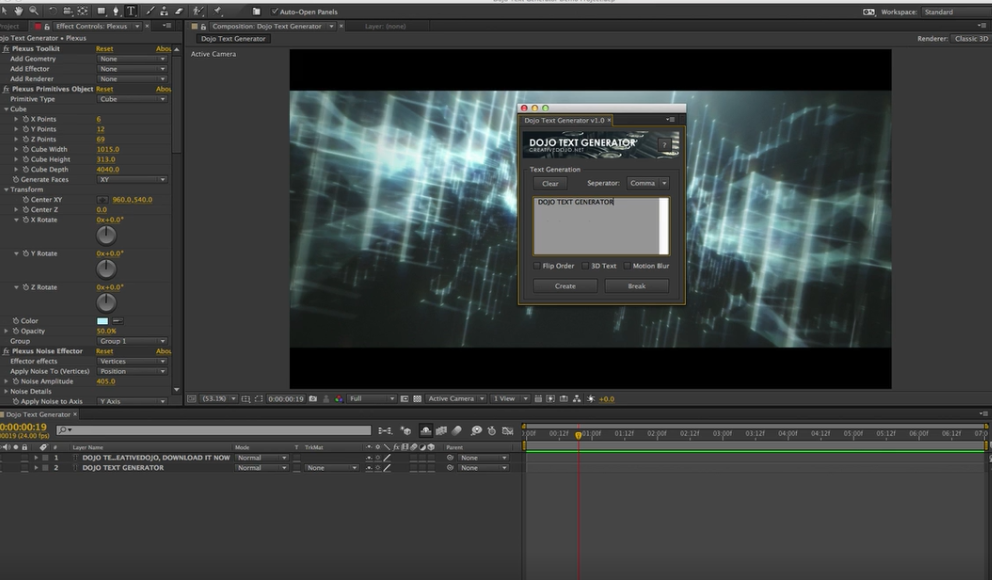Toggle Auto-Open Panels checkbox
This screenshot has width=992, height=580.
click(x=275, y=11)
